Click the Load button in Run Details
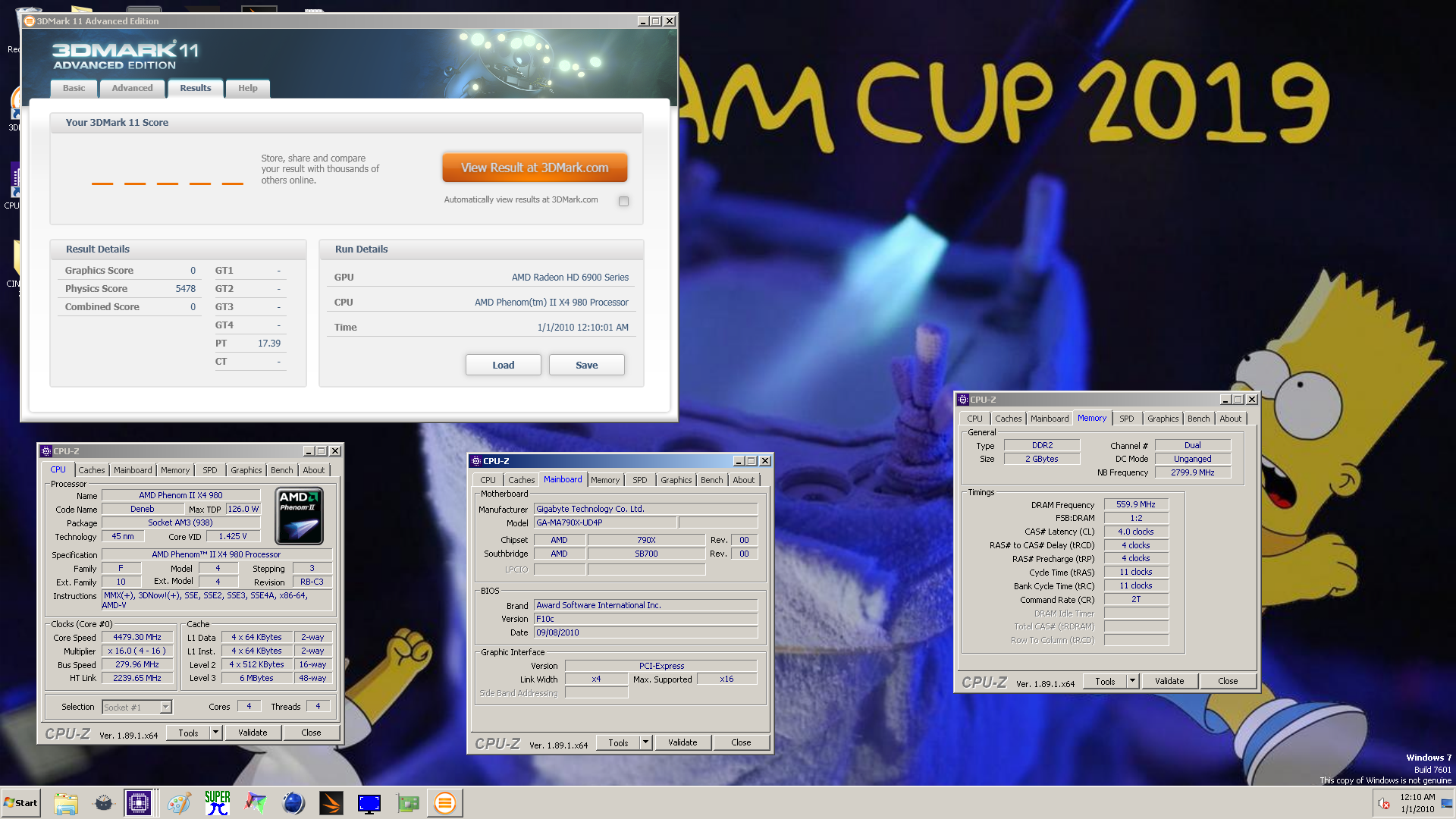 504,365
